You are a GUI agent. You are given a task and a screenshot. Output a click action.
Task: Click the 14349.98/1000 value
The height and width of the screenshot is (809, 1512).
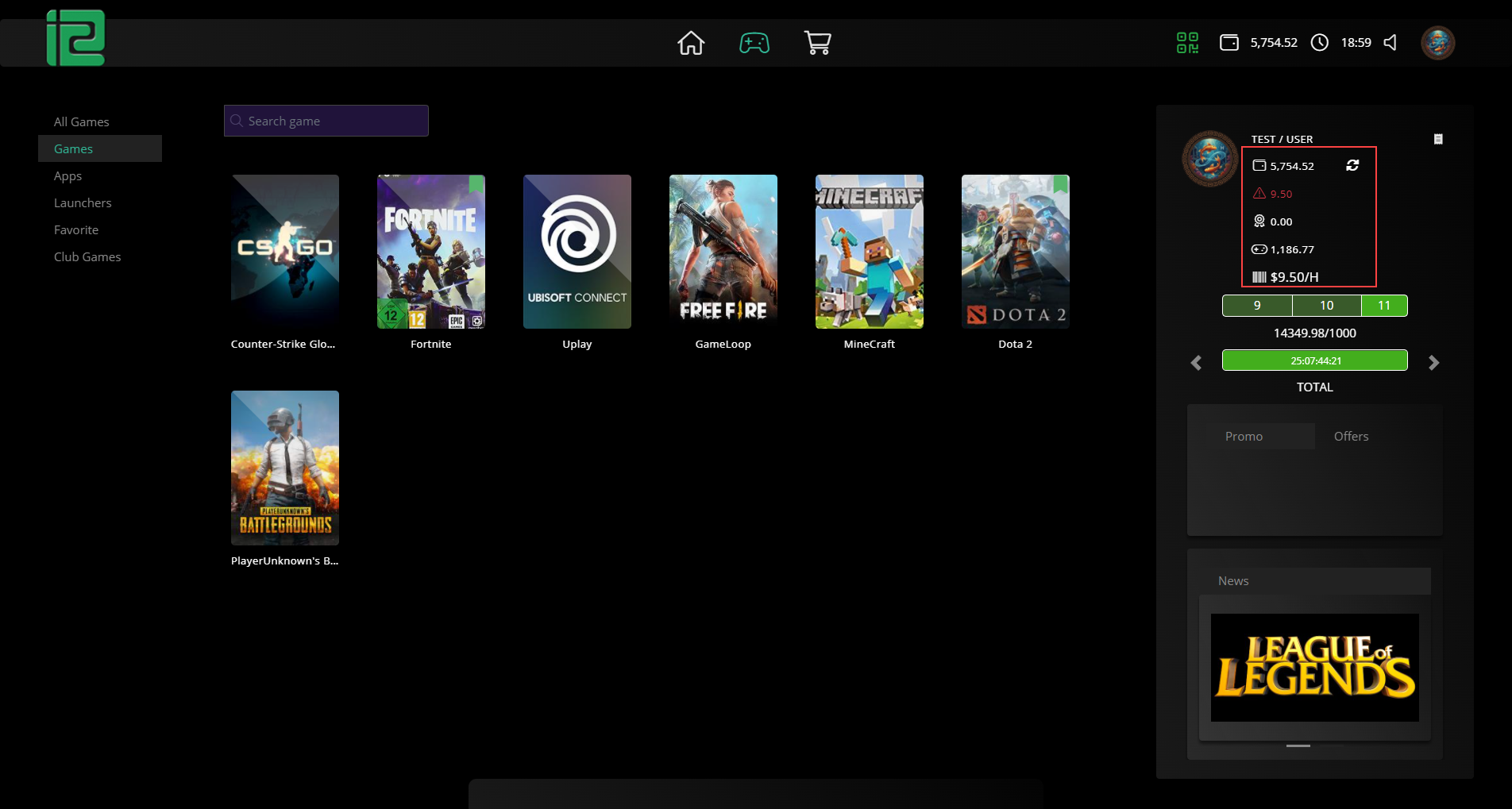click(x=1315, y=333)
